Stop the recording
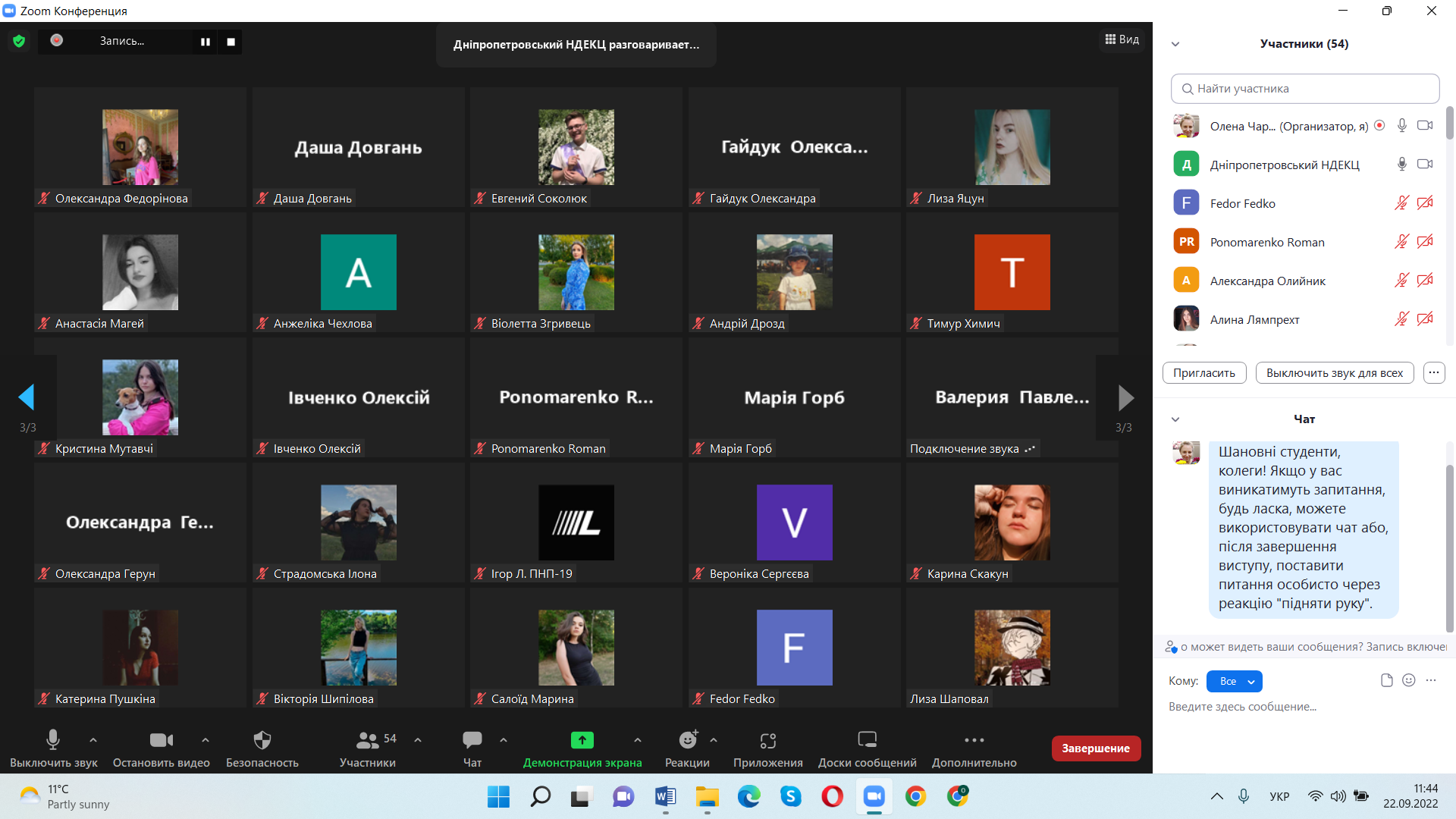 (x=231, y=42)
